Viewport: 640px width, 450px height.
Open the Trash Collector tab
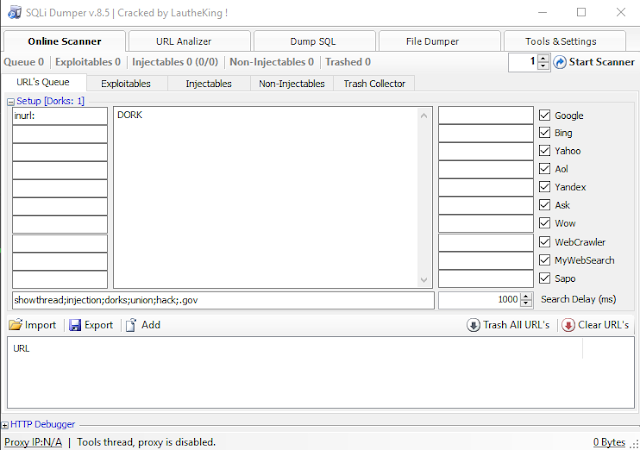click(374, 84)
